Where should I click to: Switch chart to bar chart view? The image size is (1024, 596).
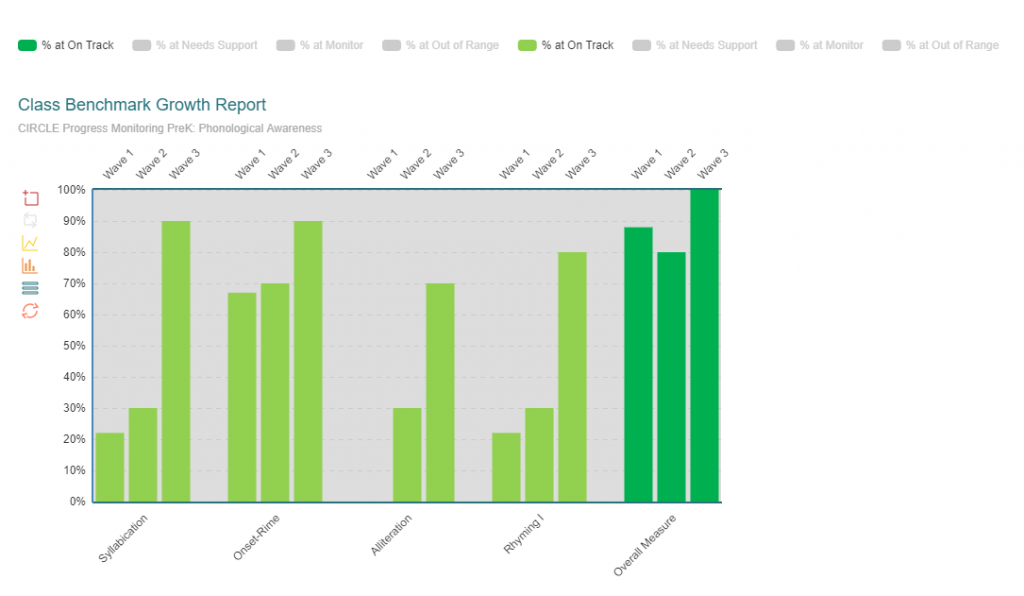[x=30, y=265]
